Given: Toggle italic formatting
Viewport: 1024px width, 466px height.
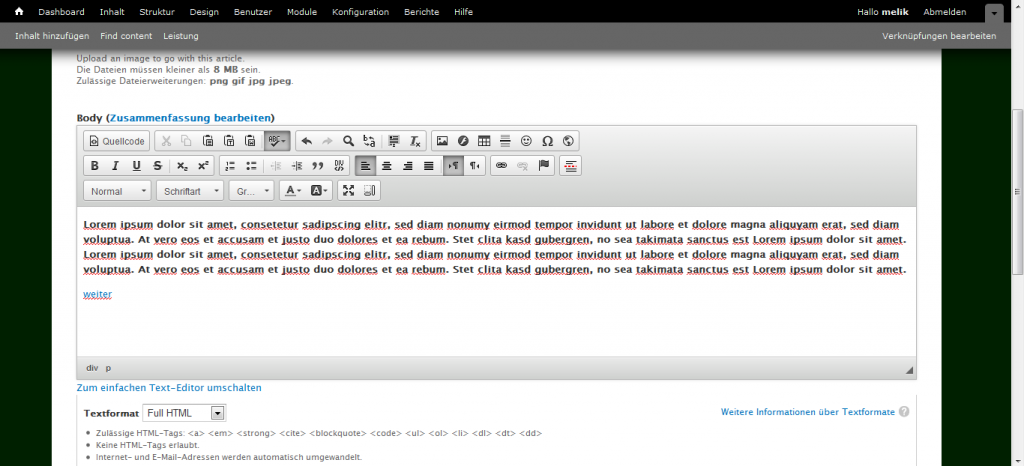Looking at the screenshot, I should 115,166.
